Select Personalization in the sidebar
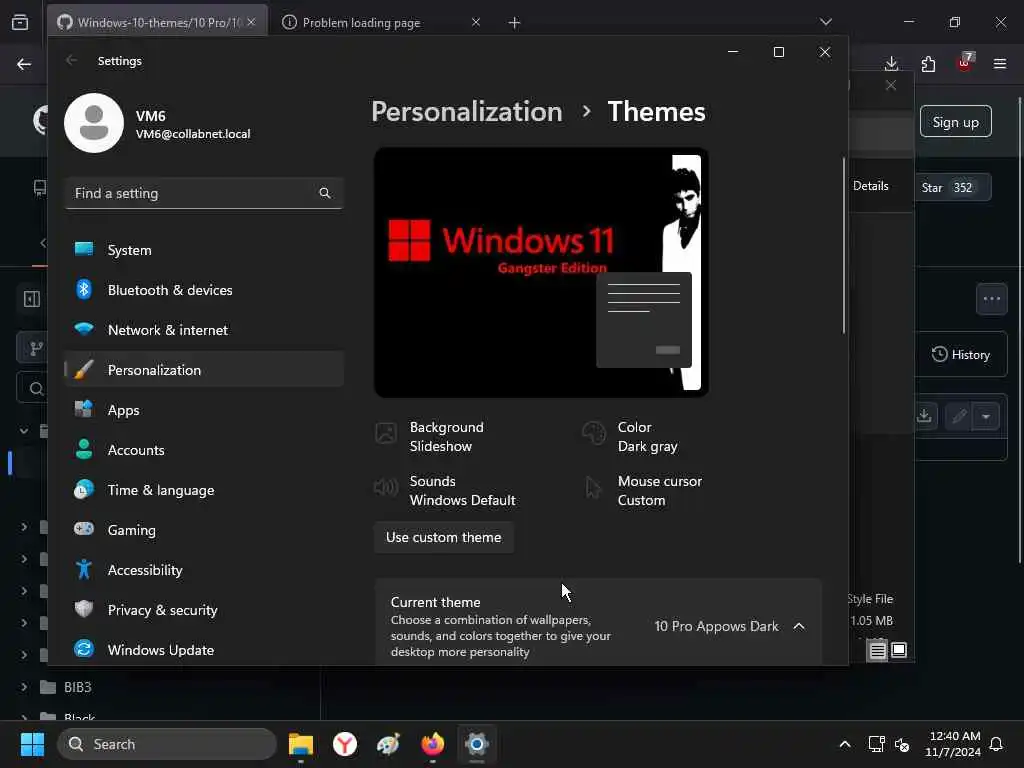1024x768 pixels. click(x=204, y=370)
